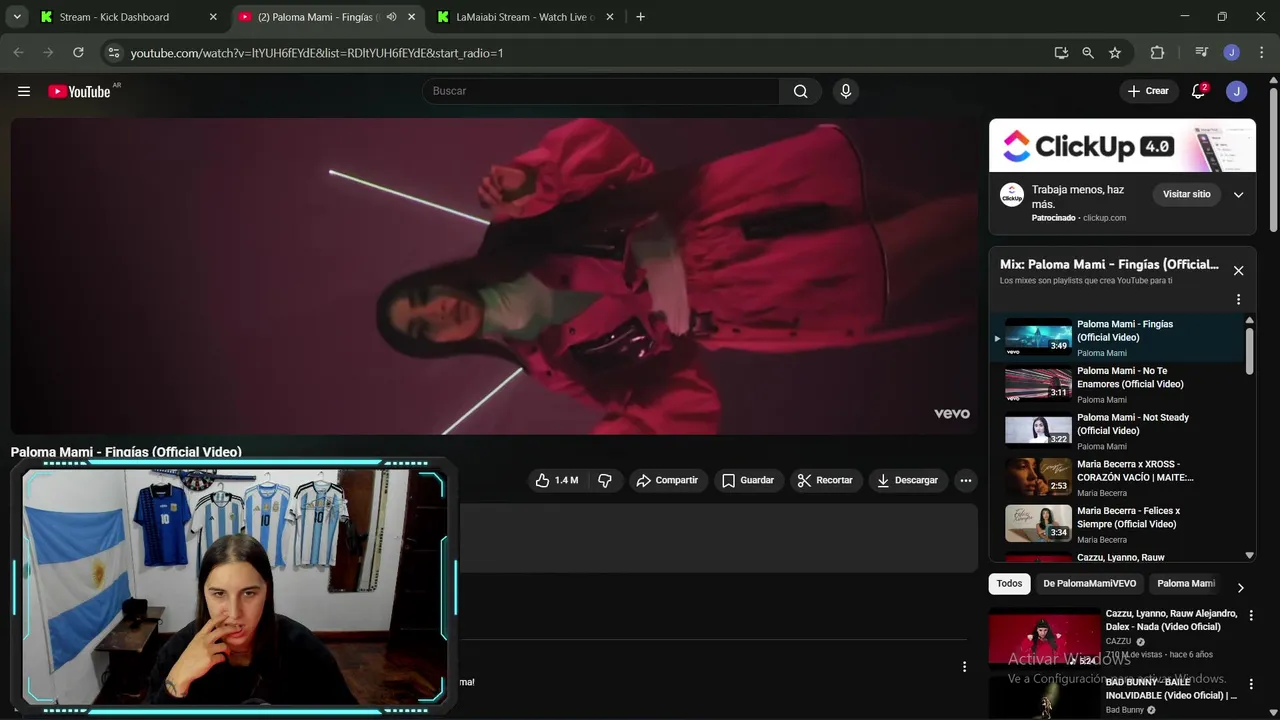Open the notifications bell
Image resolution: width=1280 pixels, height=720 pixels.
coord(1198,91)
